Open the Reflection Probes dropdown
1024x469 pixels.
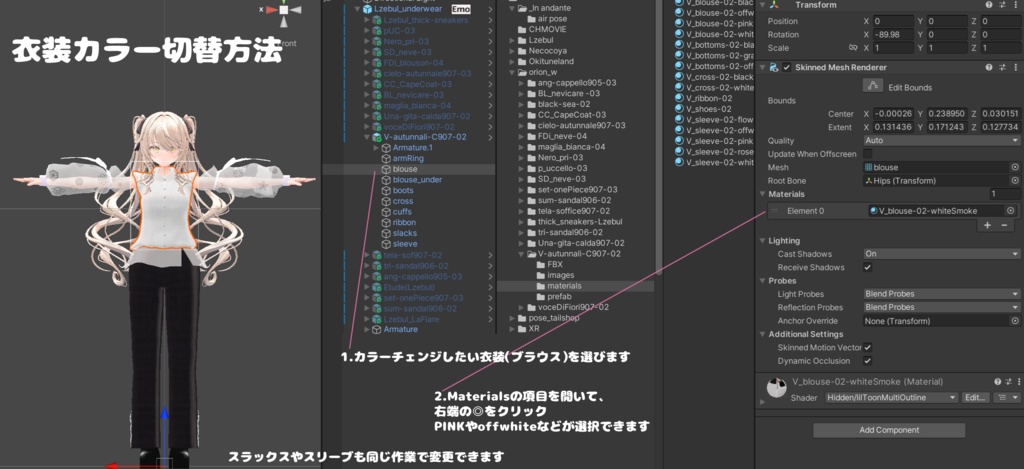tap(941, 308)
